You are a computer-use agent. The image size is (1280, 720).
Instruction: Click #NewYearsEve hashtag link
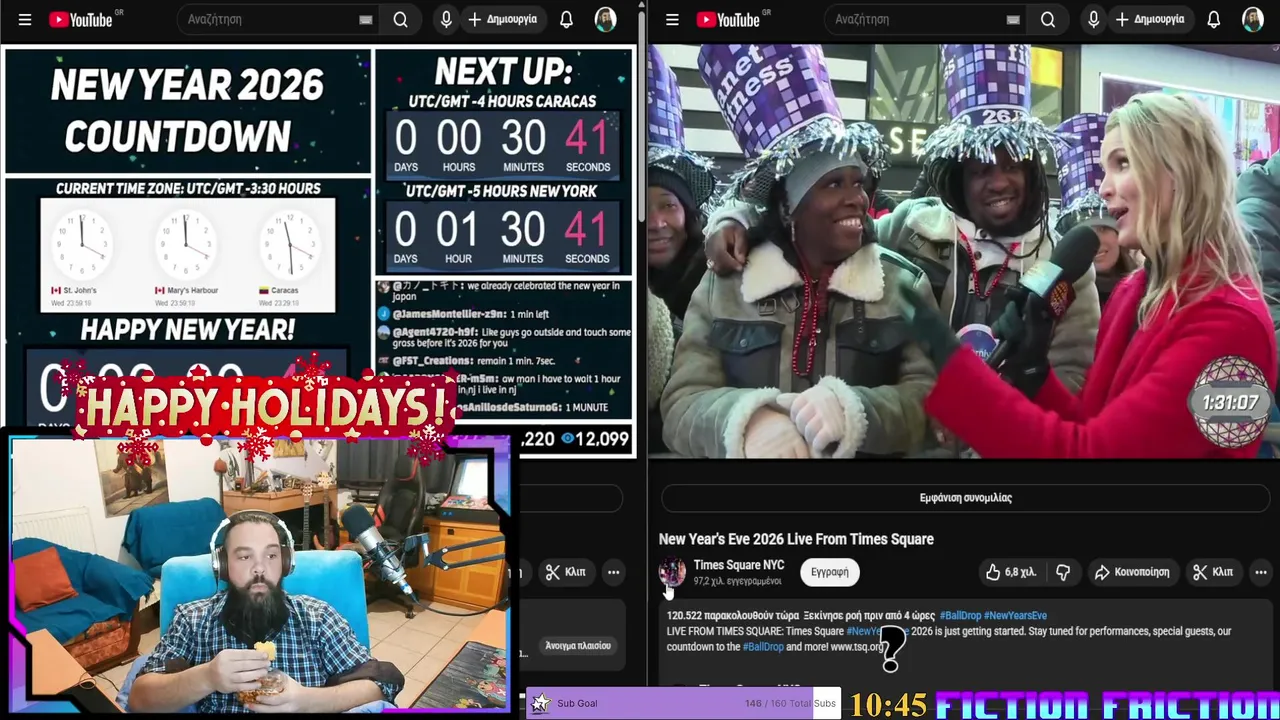point(1015,616)
